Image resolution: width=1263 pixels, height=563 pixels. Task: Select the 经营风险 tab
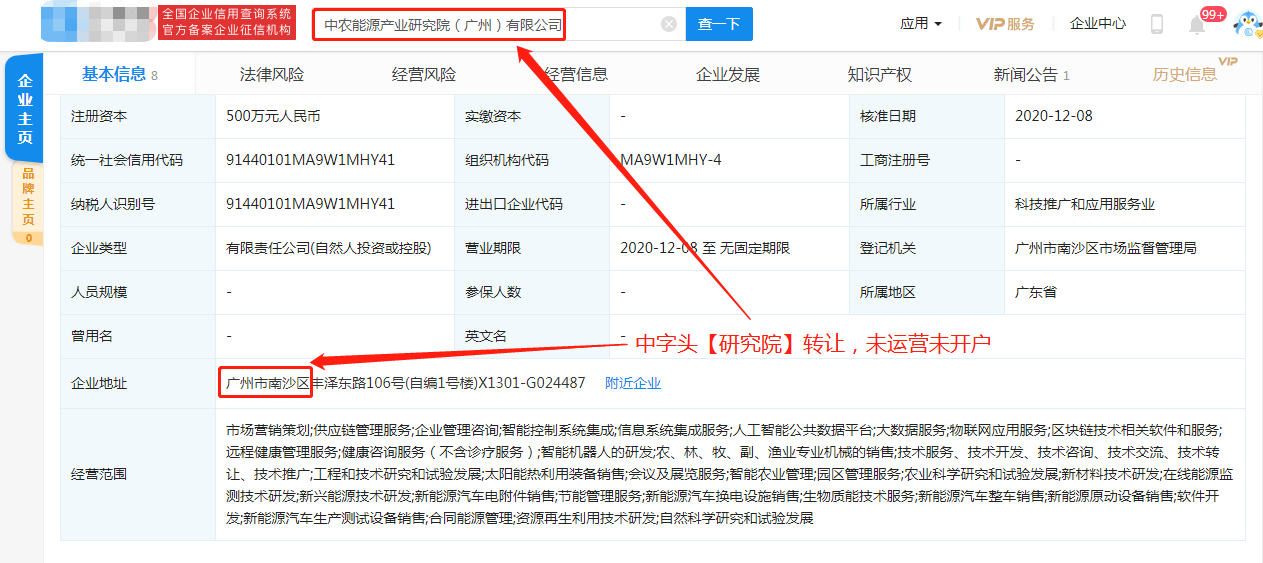point(424,75)
